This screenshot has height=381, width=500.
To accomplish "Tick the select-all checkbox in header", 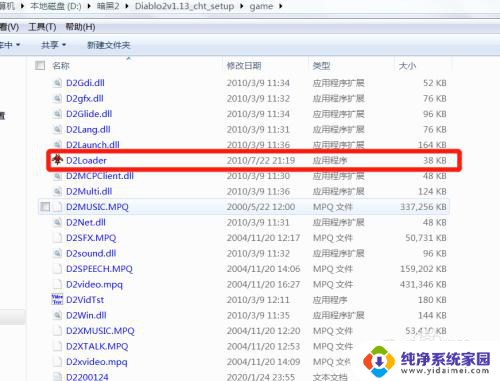I will (x=40, y=65).
